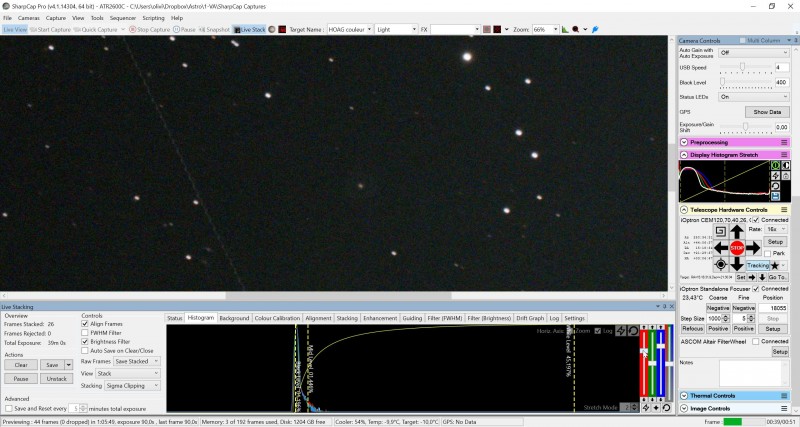Switch to the Drift Graph tab
This screenshot has height=427, width=800.
click(530, 318)
